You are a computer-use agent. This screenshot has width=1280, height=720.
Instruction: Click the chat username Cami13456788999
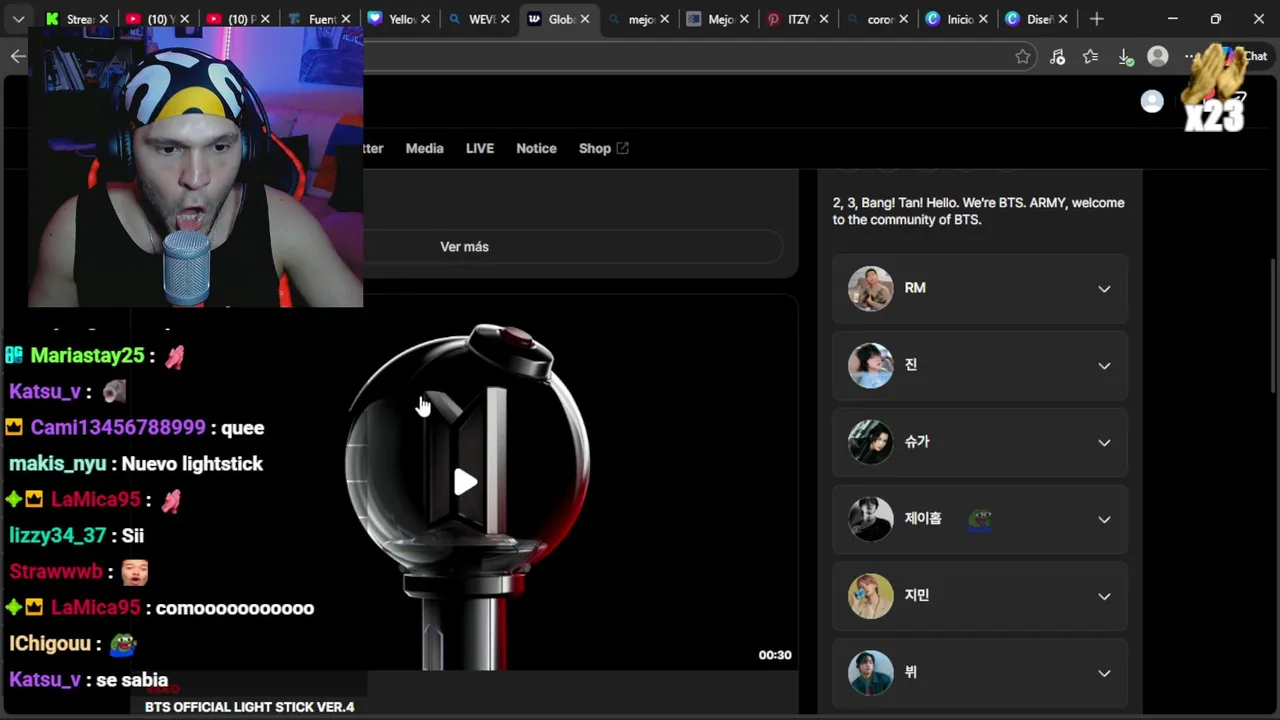click(118, 428)
